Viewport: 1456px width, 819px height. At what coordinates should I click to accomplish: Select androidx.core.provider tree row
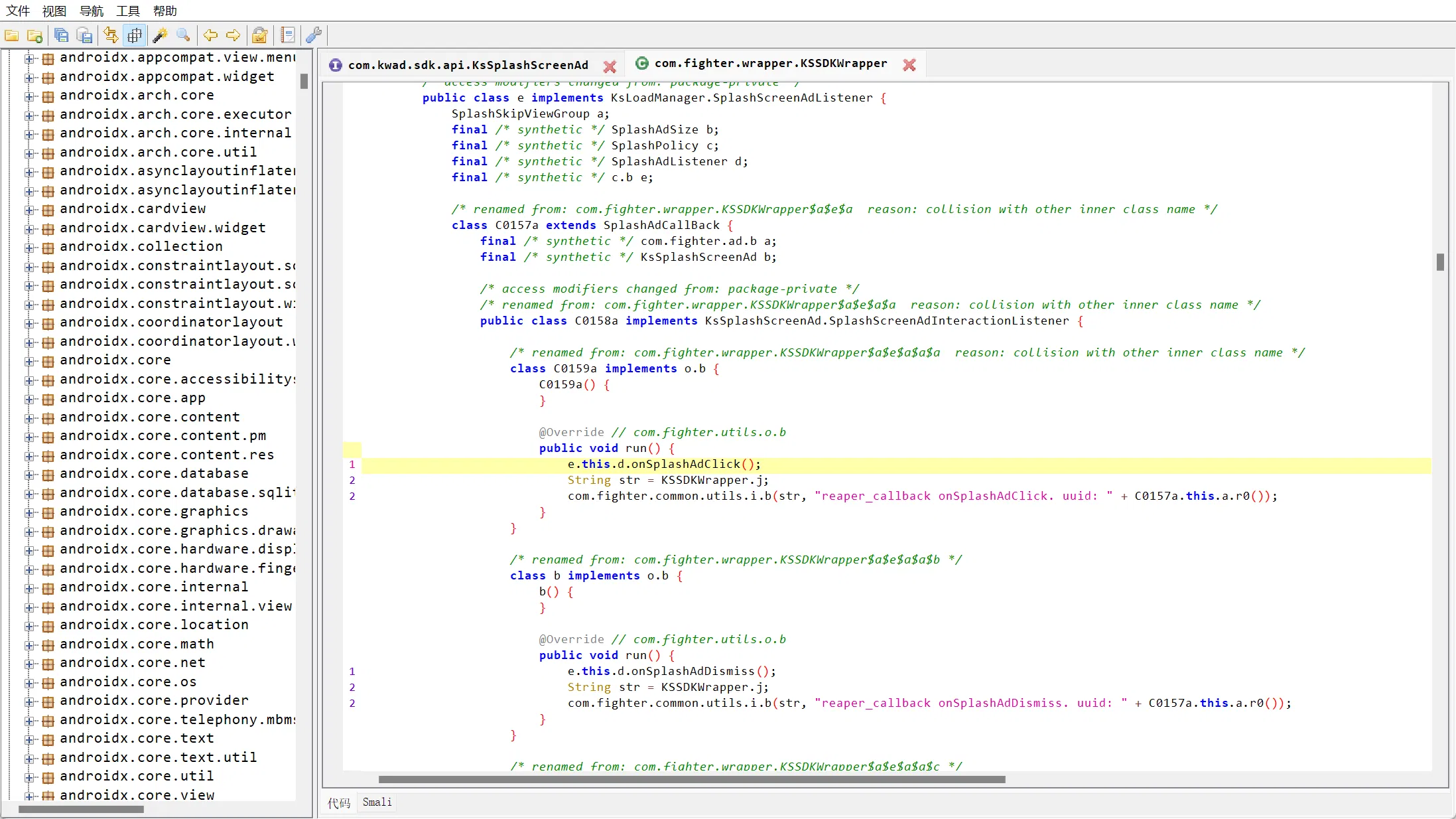click(x=154, y=700)
